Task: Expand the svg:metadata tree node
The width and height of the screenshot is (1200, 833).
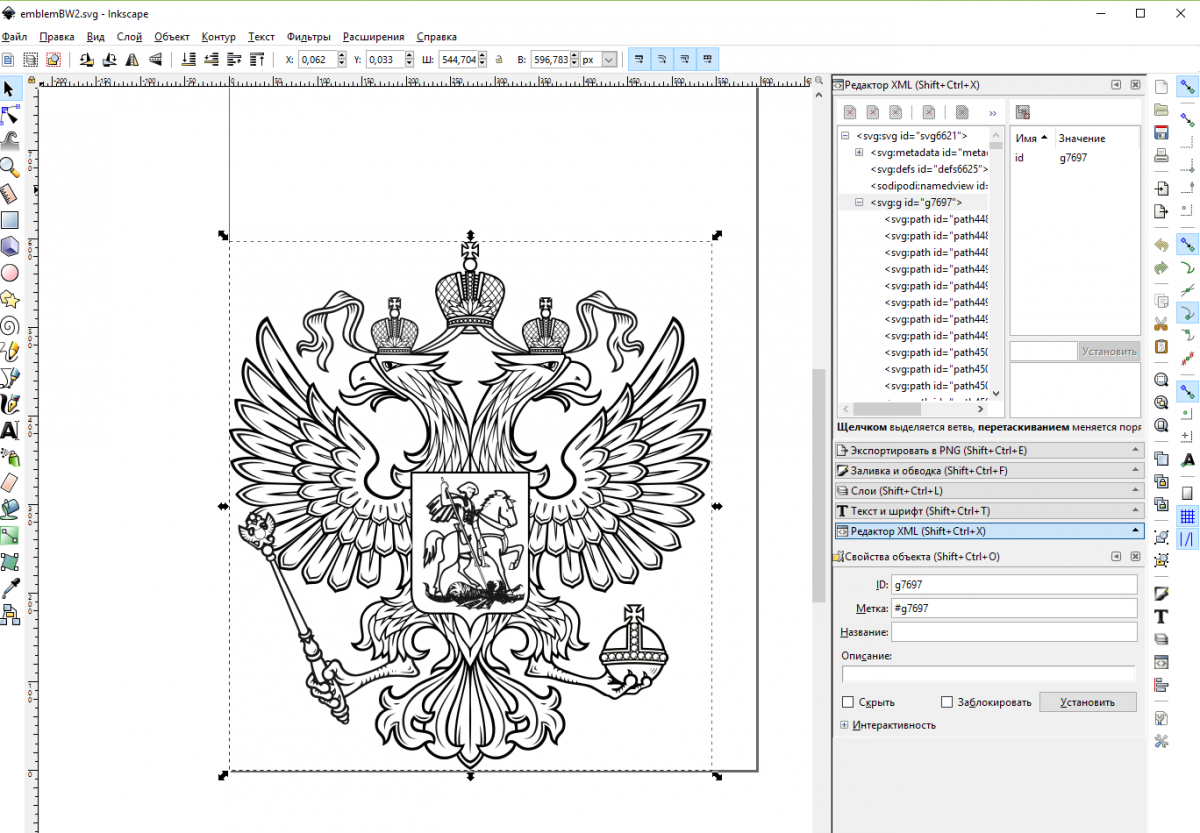Action: pyautogui.click(x=859, y=152)
